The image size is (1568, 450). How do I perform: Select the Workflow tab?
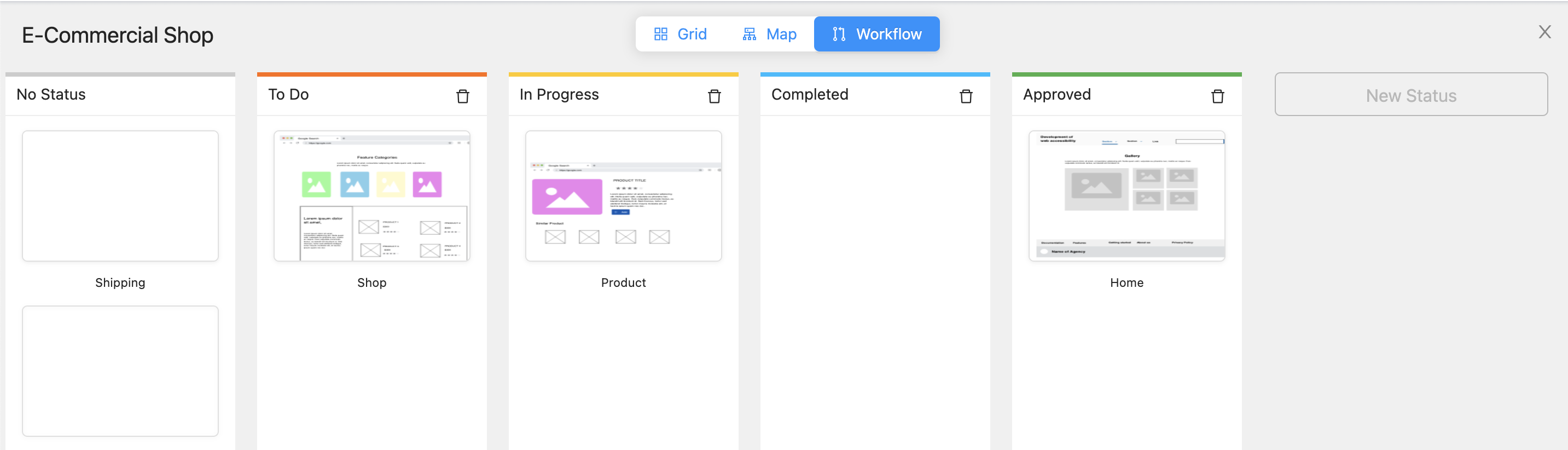click(x=888, y=34)
